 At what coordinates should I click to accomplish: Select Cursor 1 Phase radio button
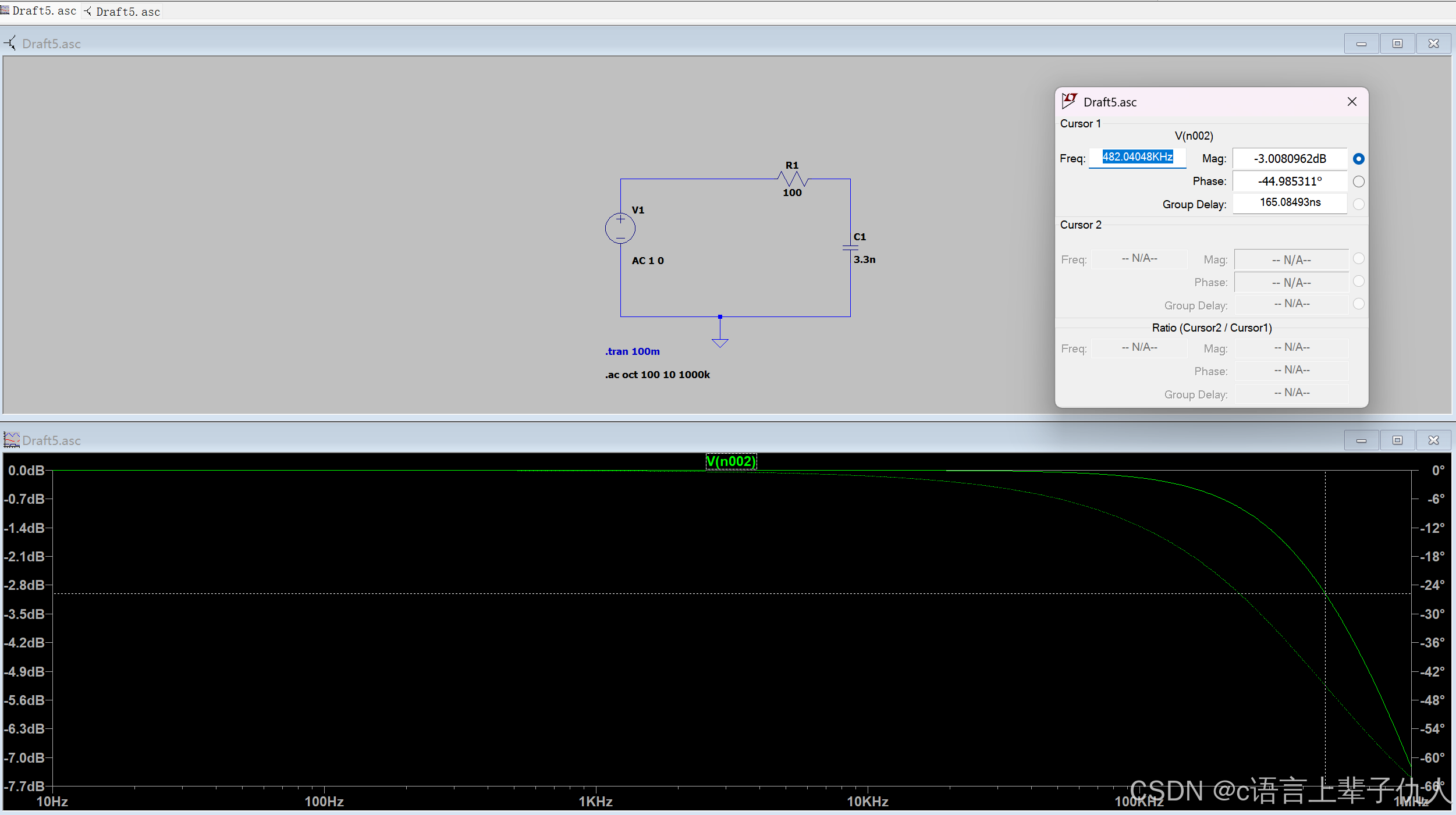pyautogui.click(x=1358, y=181)
